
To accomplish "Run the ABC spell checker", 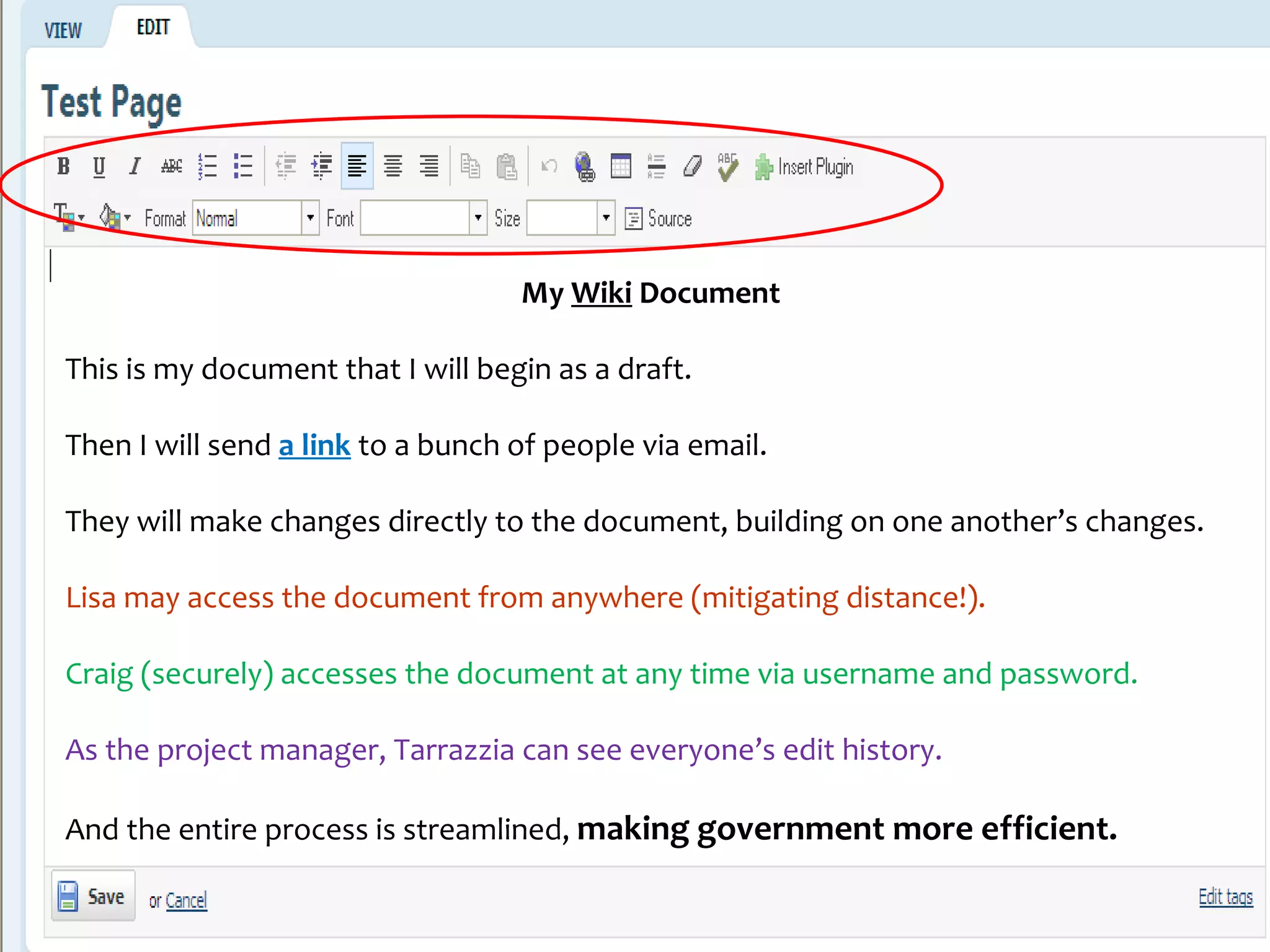I will click(x=728, y=166).
